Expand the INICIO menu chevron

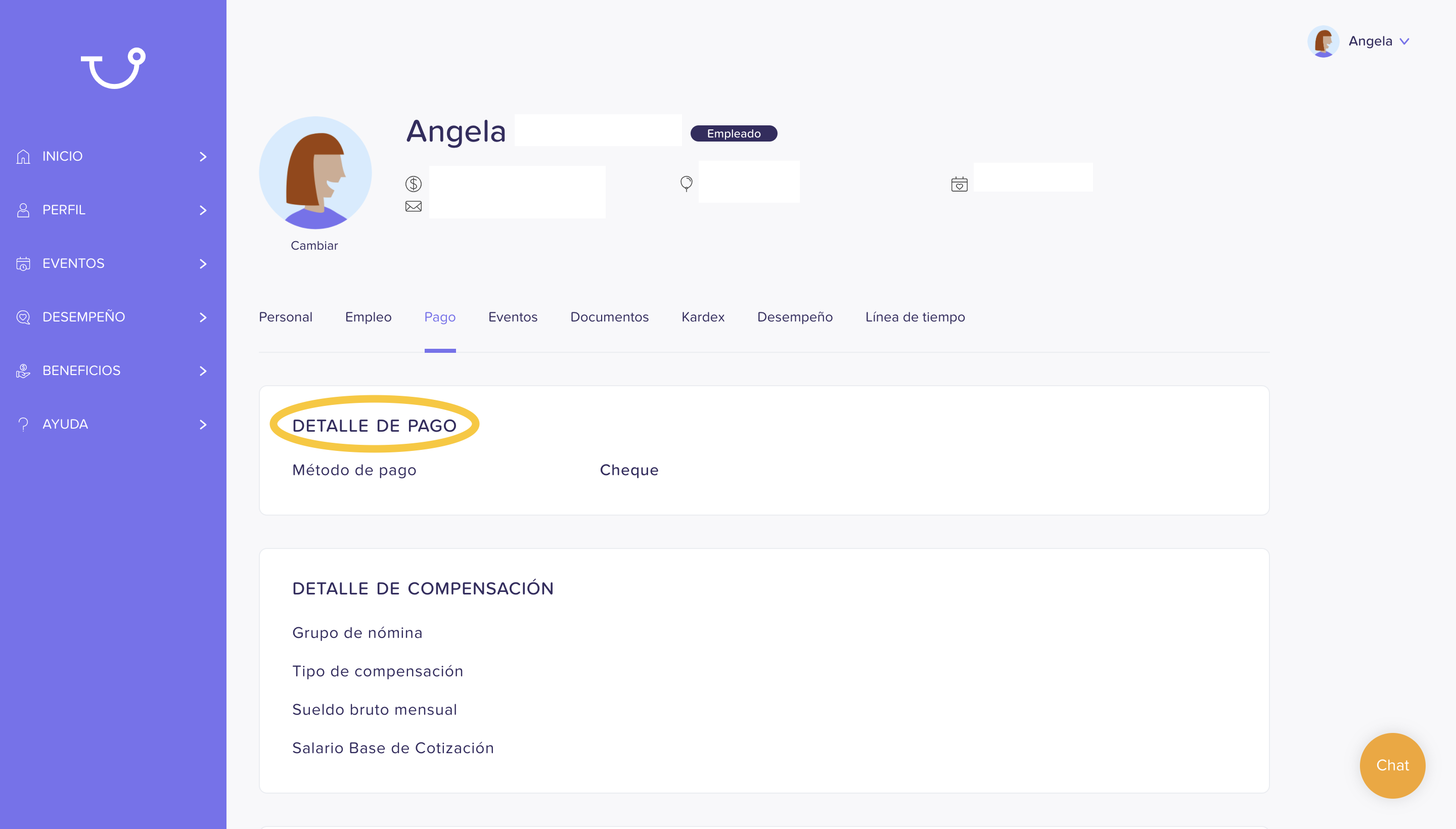pos(203,157)
